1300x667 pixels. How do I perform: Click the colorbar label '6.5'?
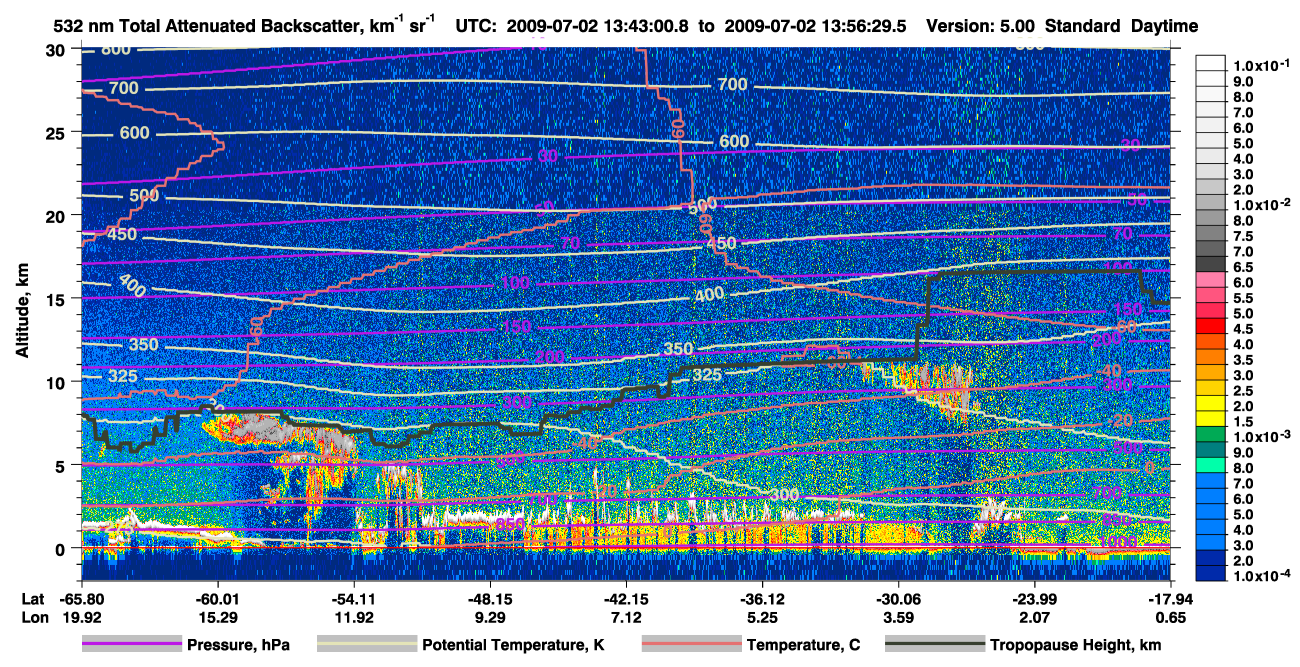1243,267
